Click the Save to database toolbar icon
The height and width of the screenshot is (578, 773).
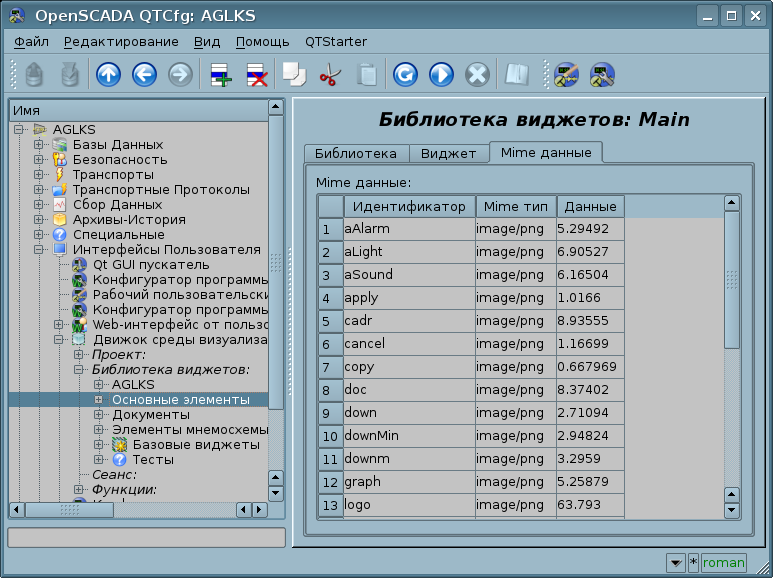(x=70, y=75)
